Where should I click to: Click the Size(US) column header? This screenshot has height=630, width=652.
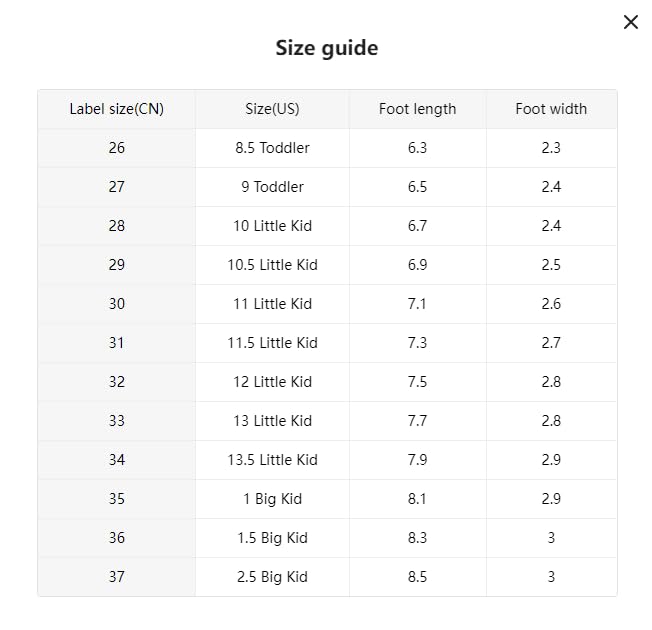(x=272, y=109)
